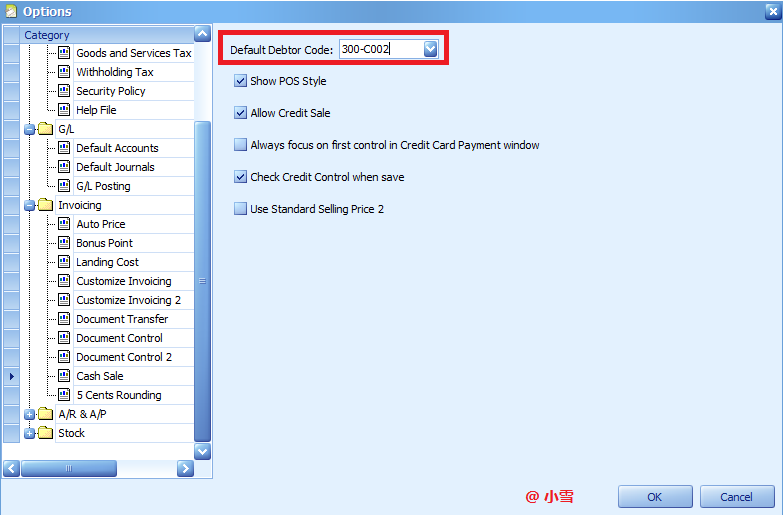Click scroll down arrow in category list
The width and height of the screenshot is (783, 515).
pos(202,452)
